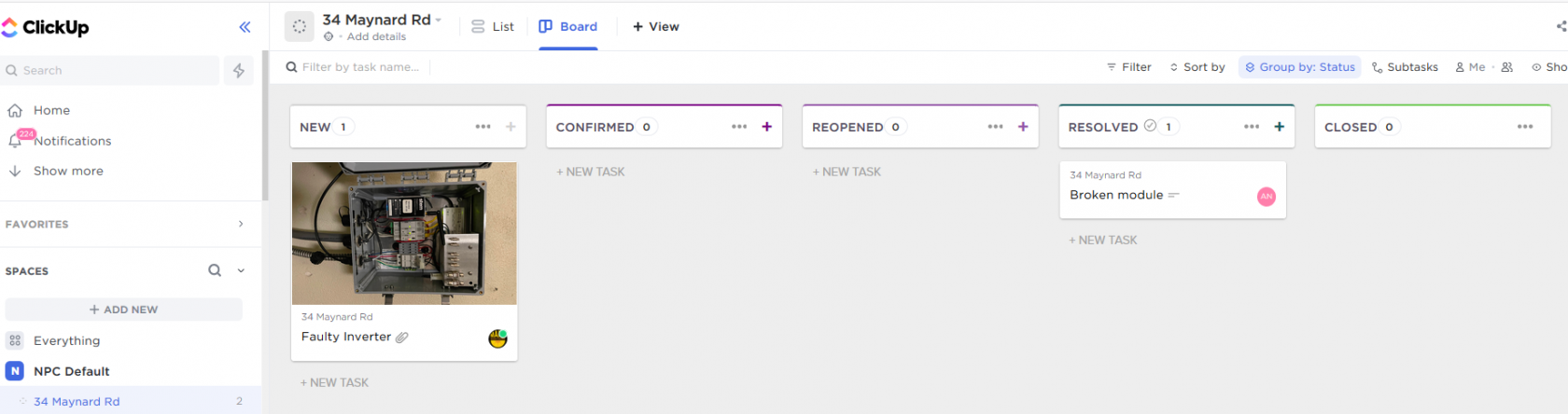Open the Faulty Inverter task image thumbnail
The width and height of the screenshot is (1568, 414).
pos(404,233)
